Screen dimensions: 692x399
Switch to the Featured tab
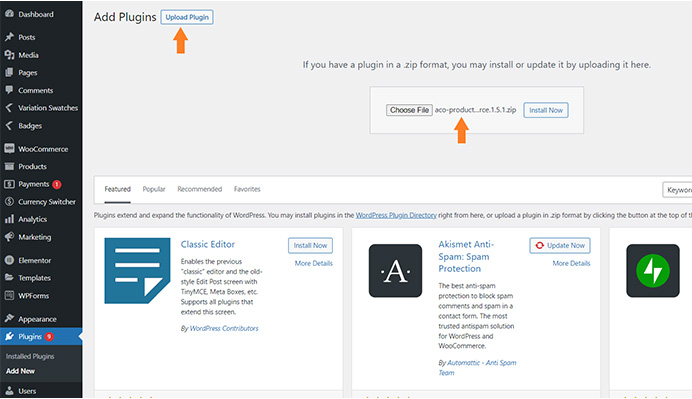pyautogui.click(x=117, y=189)
